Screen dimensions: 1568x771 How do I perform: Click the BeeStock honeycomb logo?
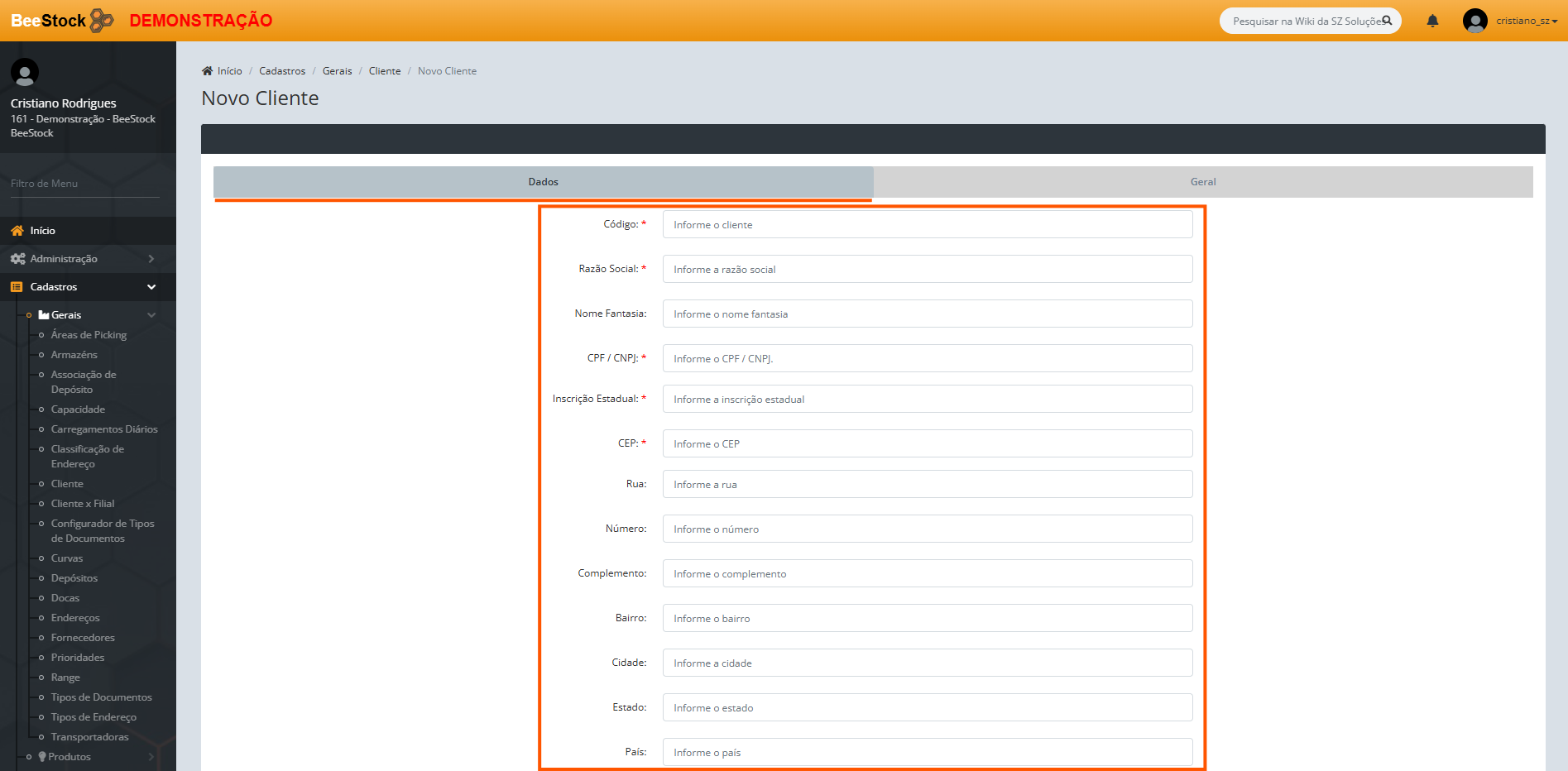101,20
